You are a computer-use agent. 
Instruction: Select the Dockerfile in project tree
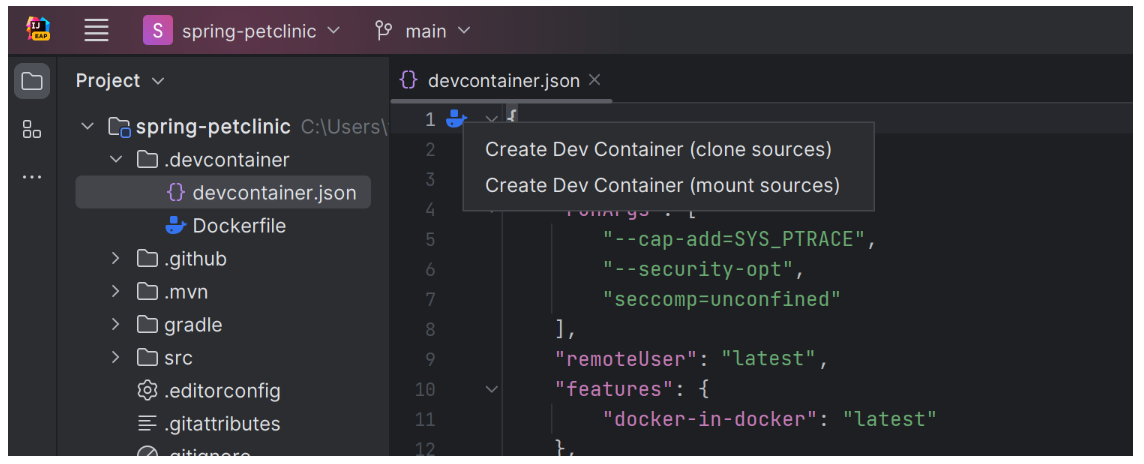(x=239, y=226)
